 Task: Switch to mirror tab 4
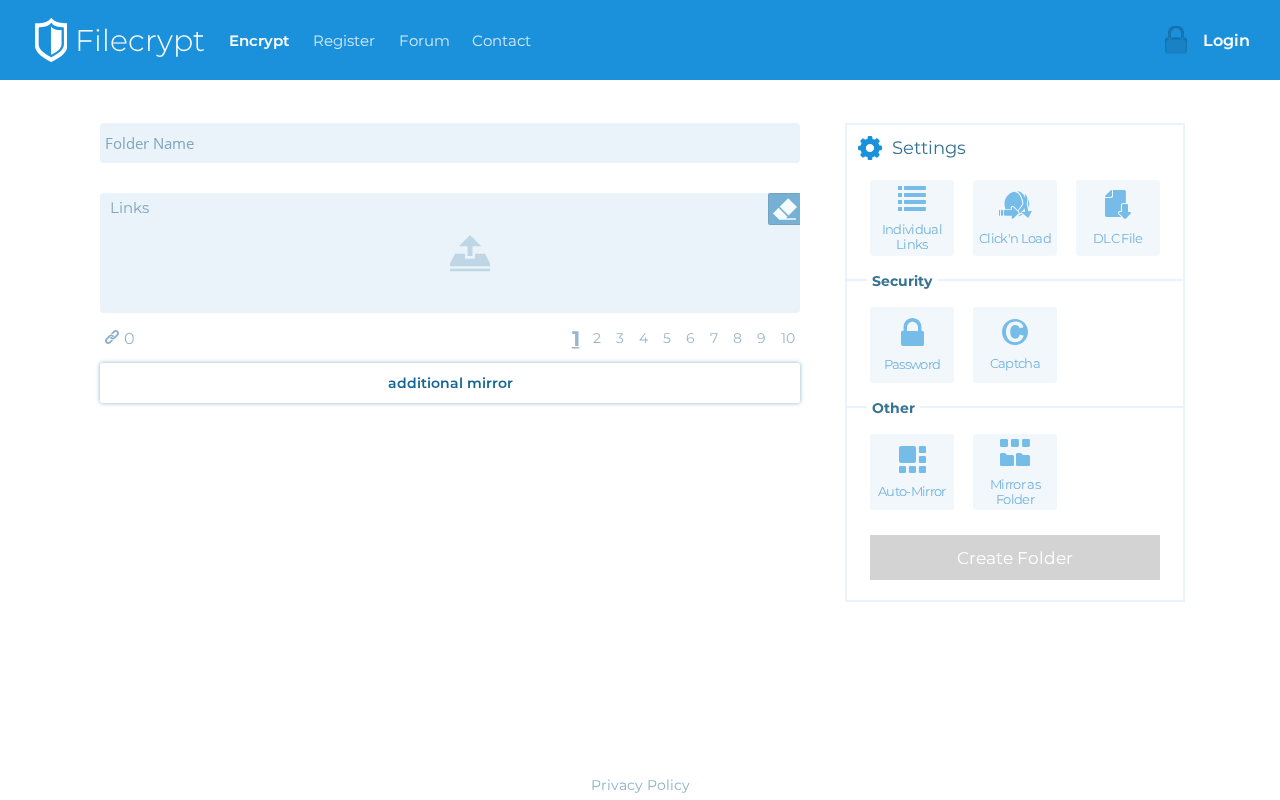pyautogui.click(x=644, y=338)
